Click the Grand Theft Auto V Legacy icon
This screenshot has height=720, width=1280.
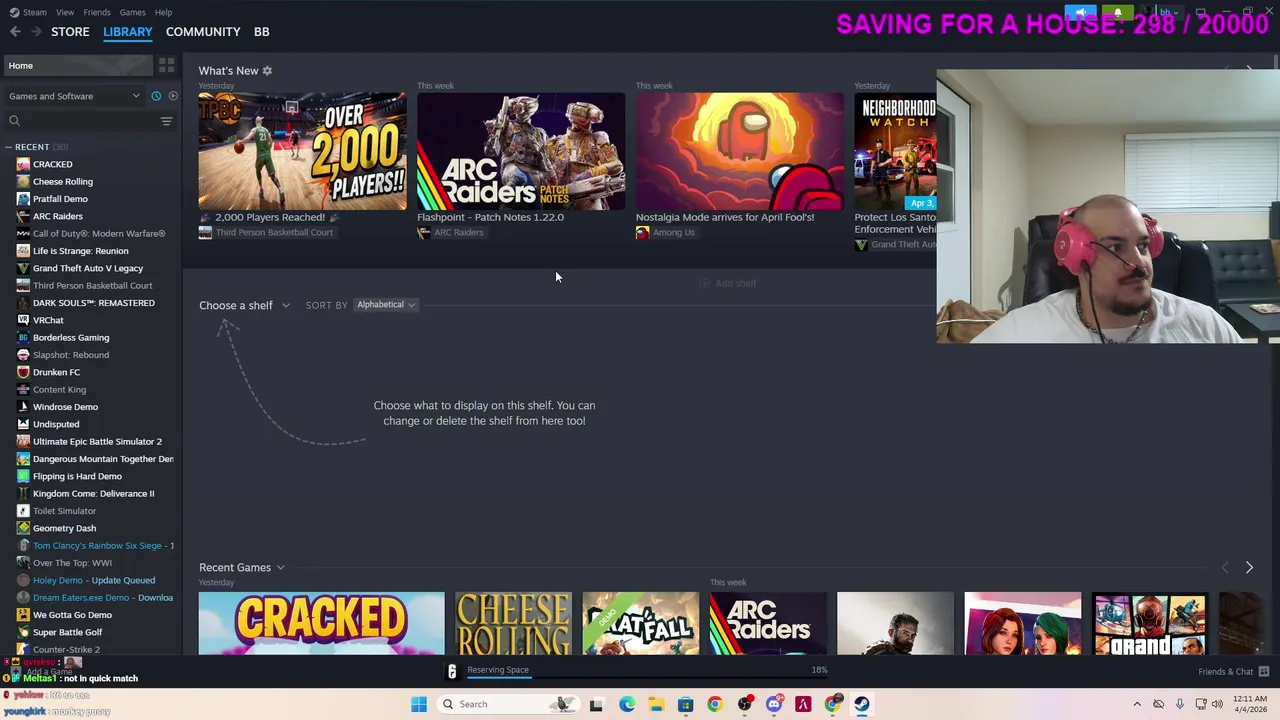tap(23, 268)
